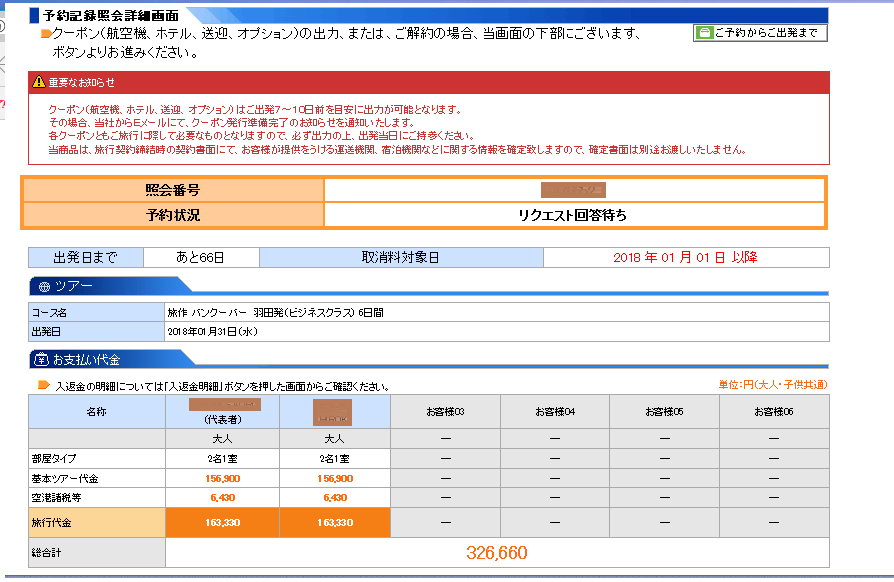The height and width of the screenshot is (582, 894).
Task: Click the 出発日まで label cell
Action: [86, 257]
